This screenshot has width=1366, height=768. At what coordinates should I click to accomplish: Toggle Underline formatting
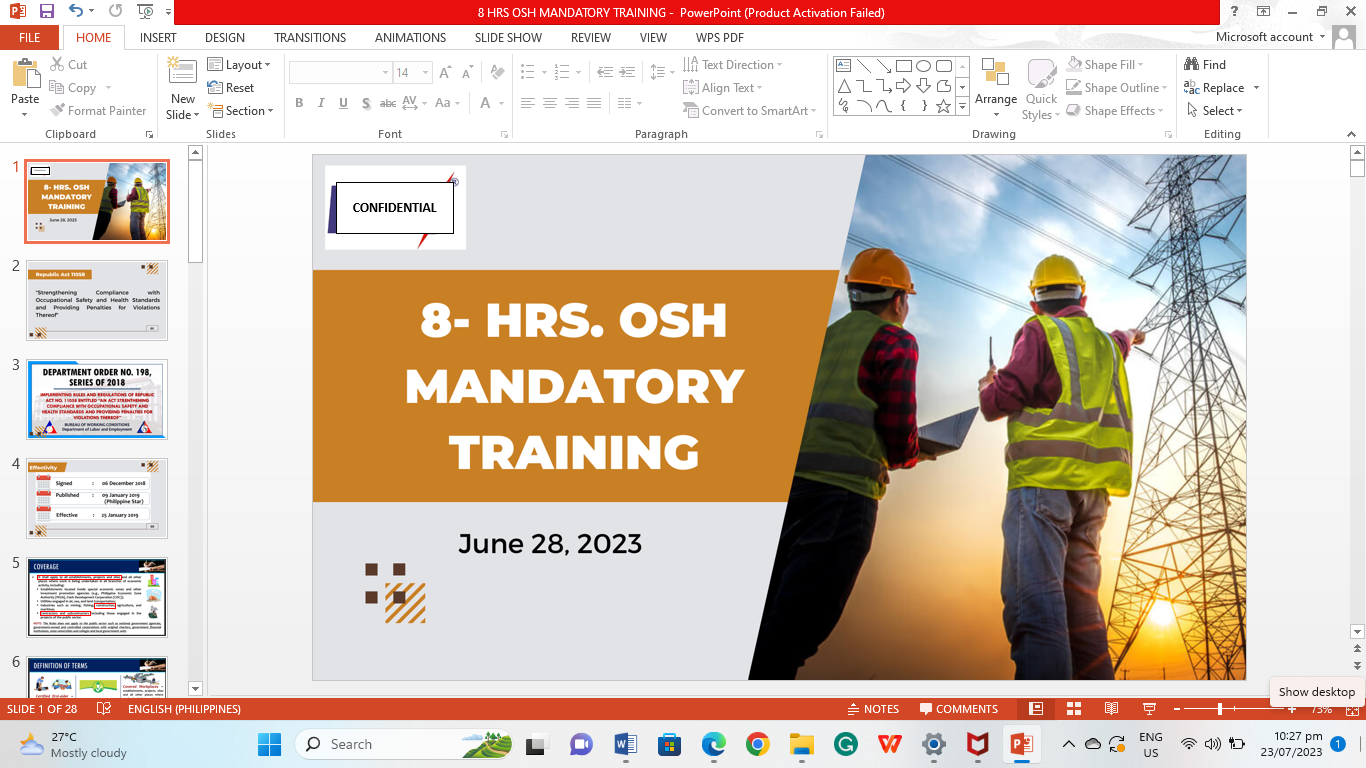[343, 103]
